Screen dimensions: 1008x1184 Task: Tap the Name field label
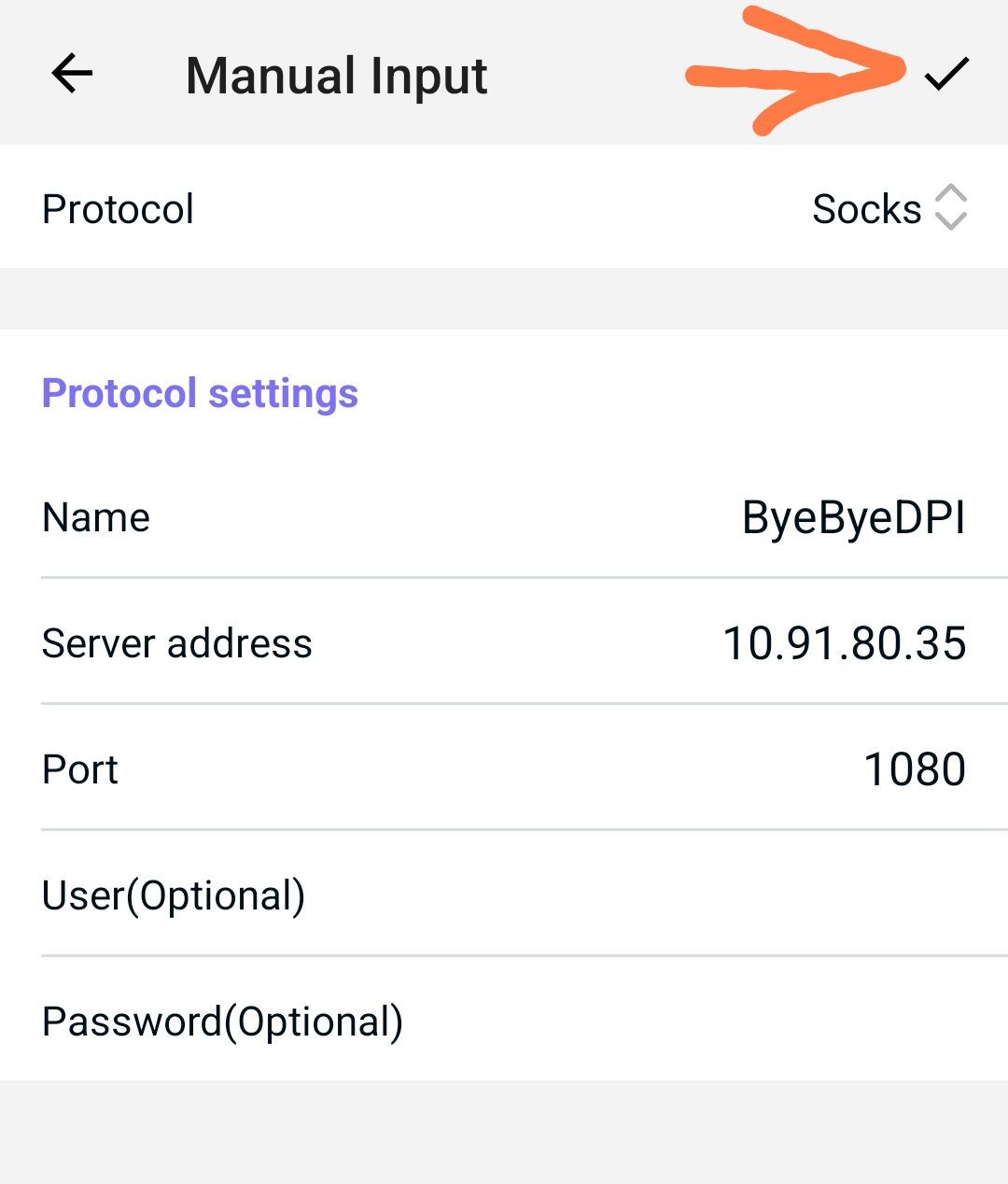(96, 517)
